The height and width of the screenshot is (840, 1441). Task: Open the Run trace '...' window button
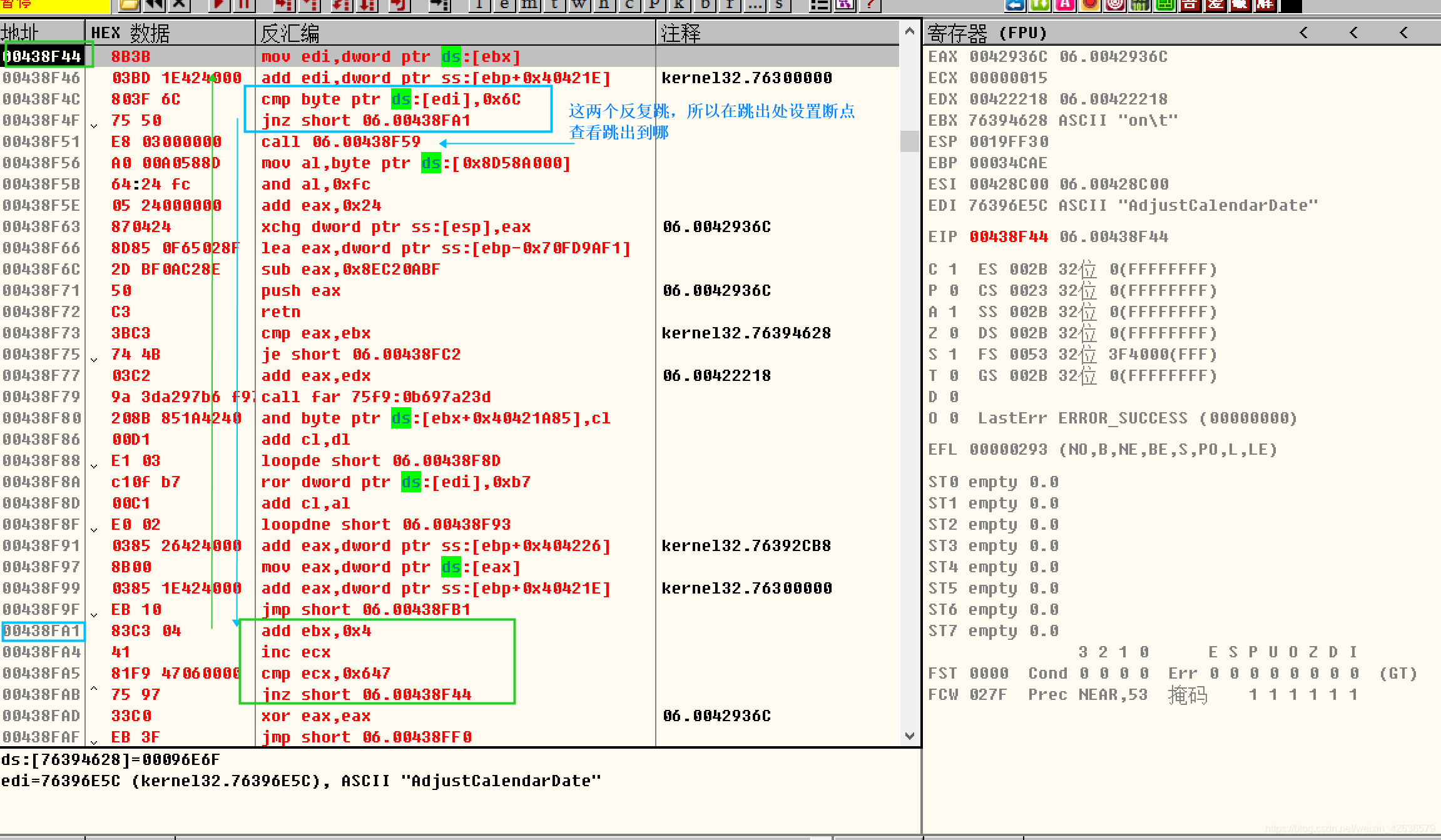pyautogui.click(x=755, y=5)
